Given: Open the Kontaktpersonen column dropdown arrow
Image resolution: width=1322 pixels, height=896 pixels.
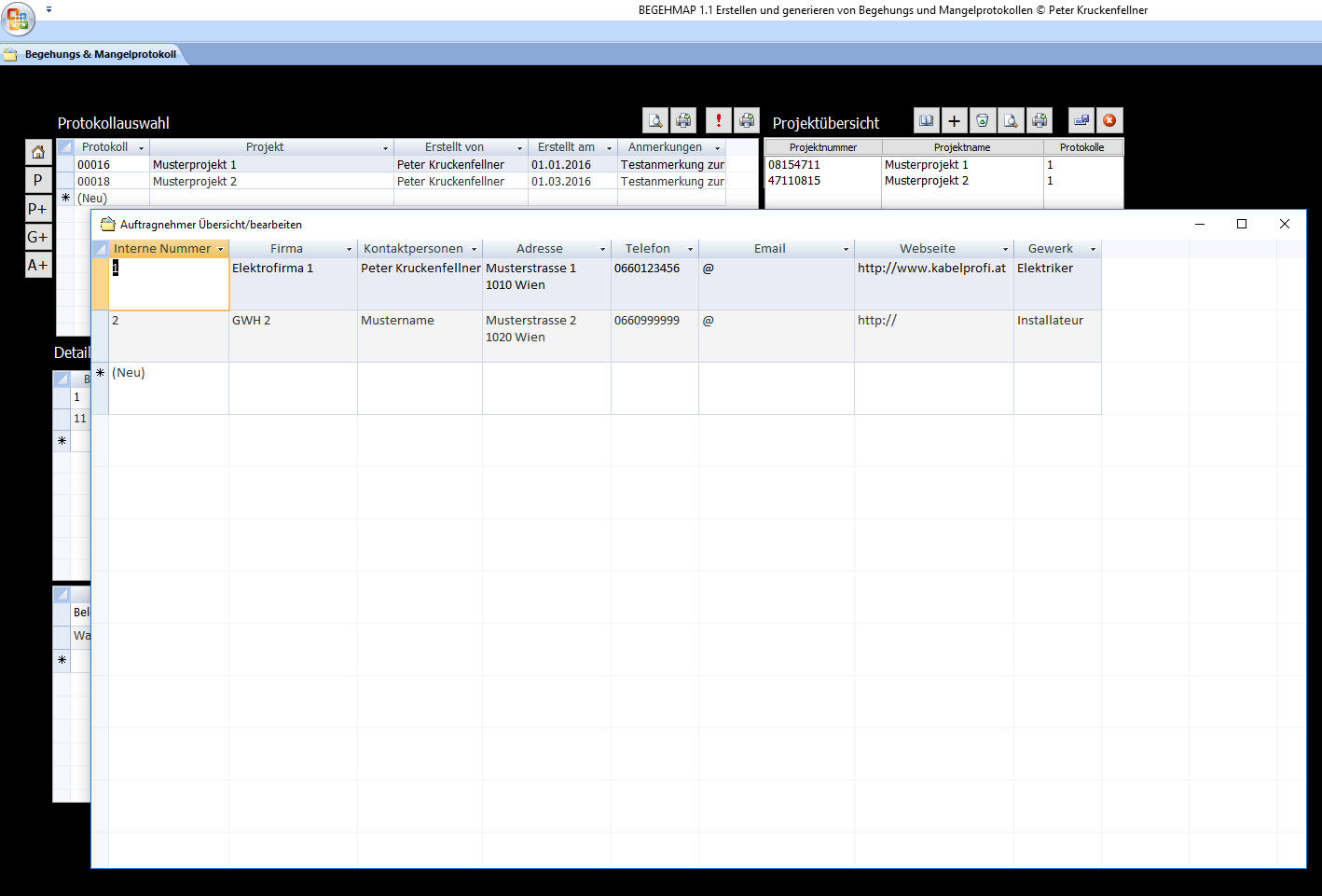Looking at the screenshot, I should [475, 249].
